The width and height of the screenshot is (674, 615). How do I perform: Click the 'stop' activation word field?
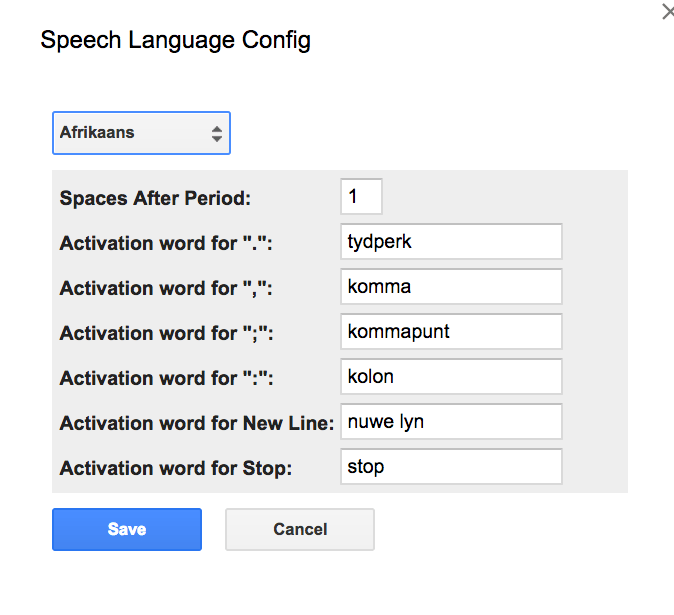tap(451, 467)
